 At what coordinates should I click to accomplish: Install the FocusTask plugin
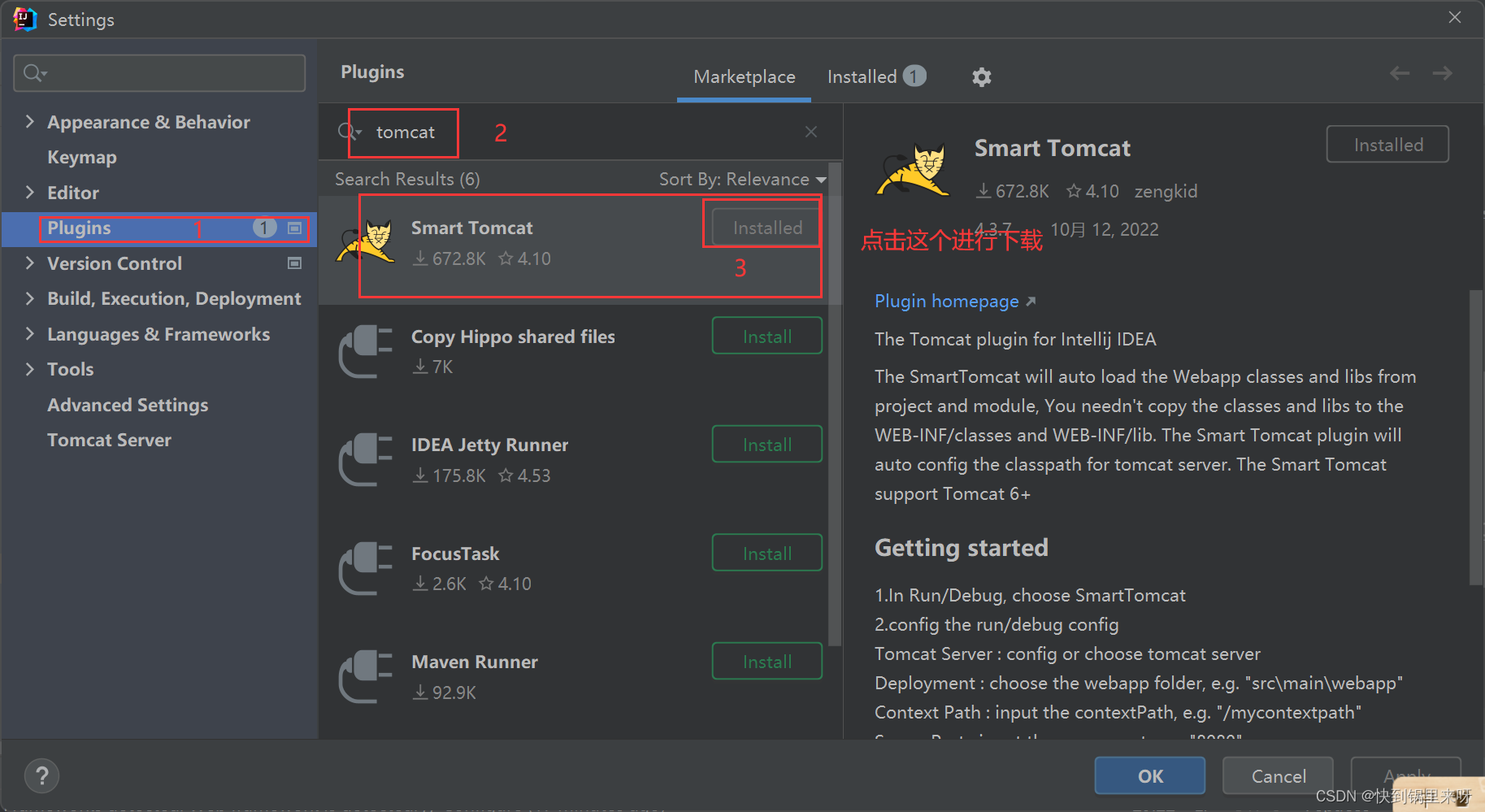[x=767, y=553]
